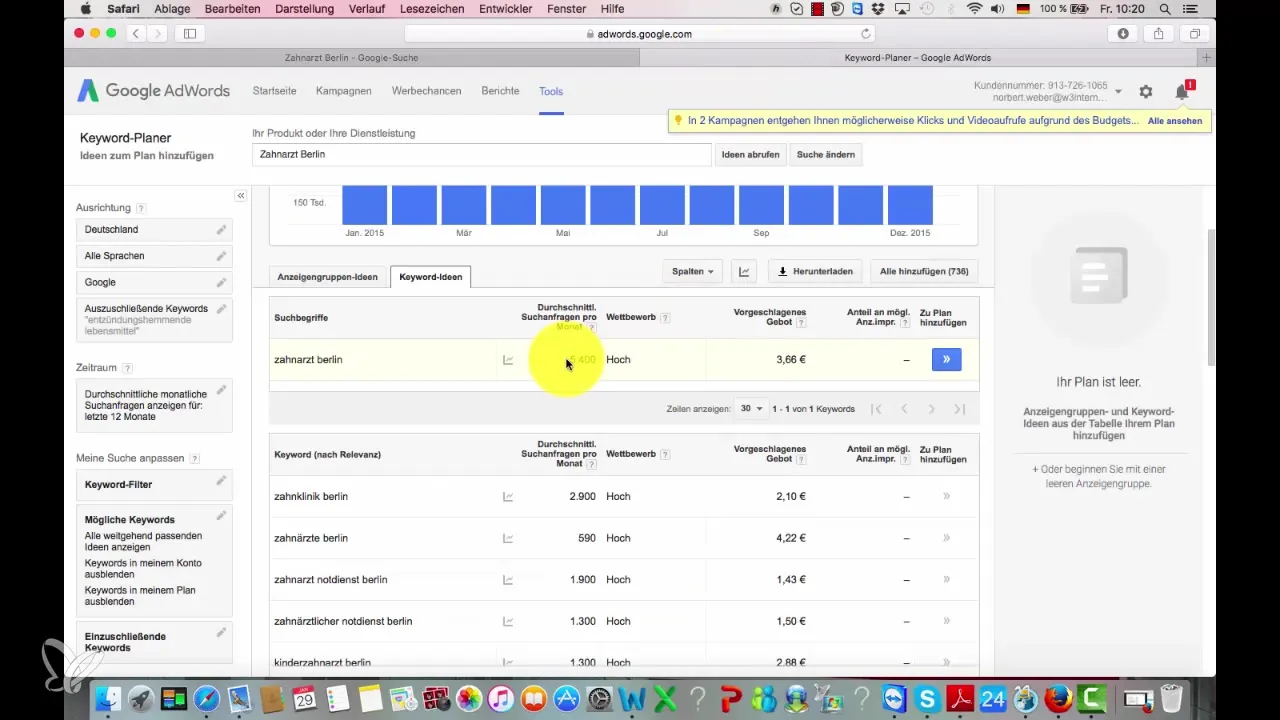The width and height of the screenshot is (1280, 720).
Task: Open help for Ausrichtung
Action: (141, 208)
